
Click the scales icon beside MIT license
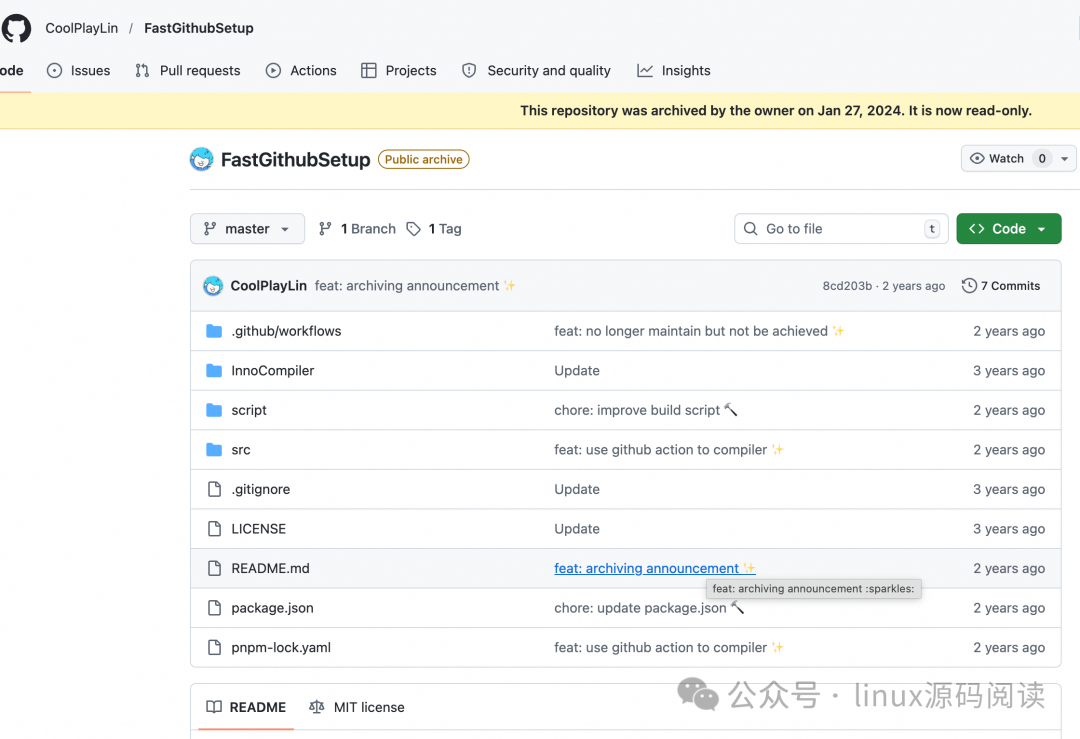click(317, 707)
